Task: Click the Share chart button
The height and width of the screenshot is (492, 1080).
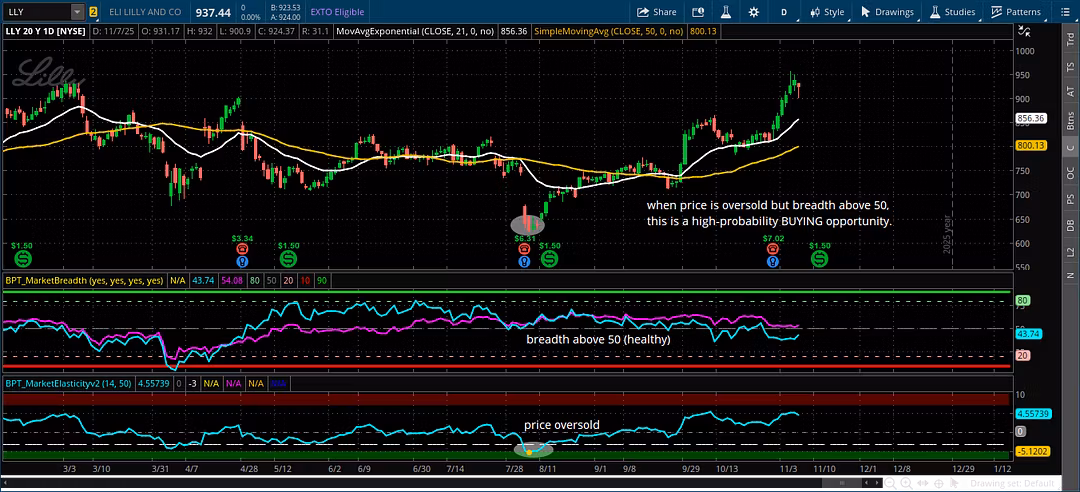Action: 657,12
